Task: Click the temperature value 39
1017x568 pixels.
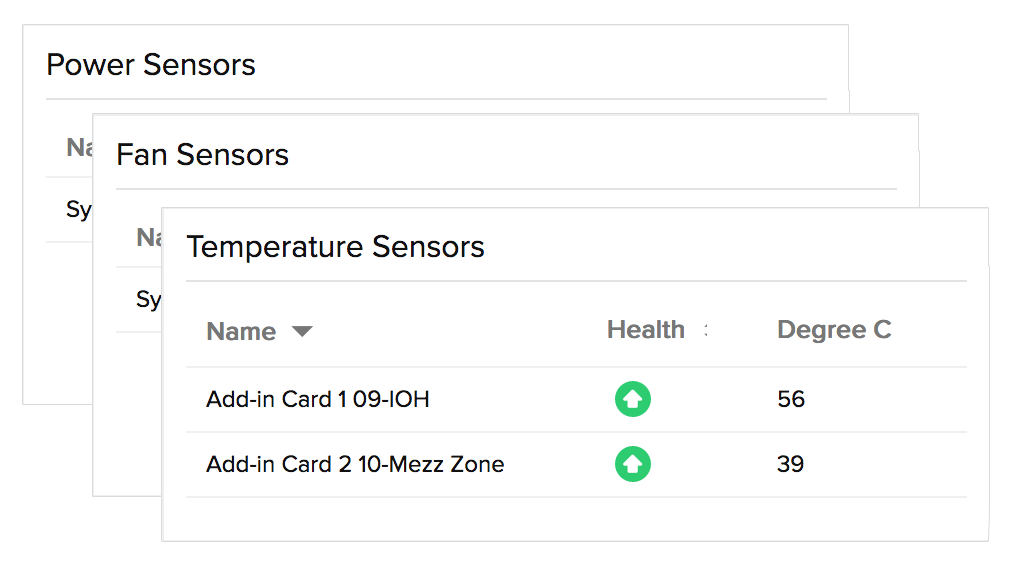Action: click(790, 464)
